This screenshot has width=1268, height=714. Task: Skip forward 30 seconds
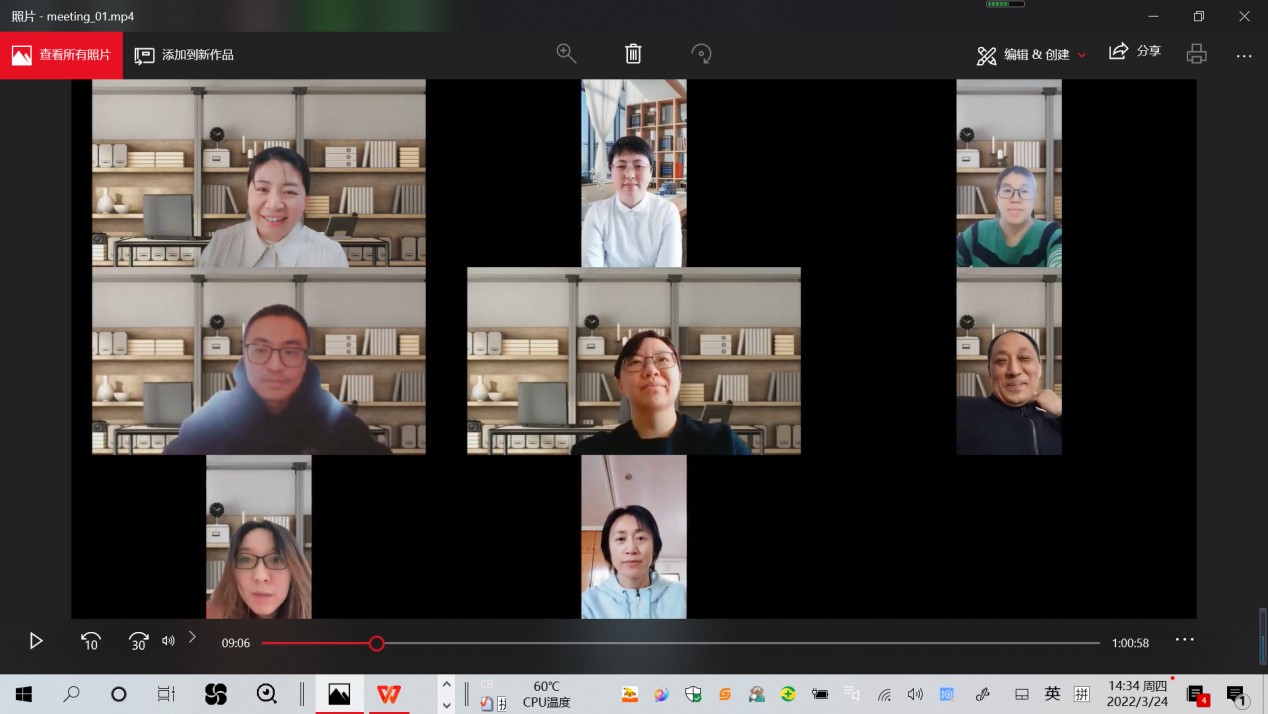pos(138,641)
